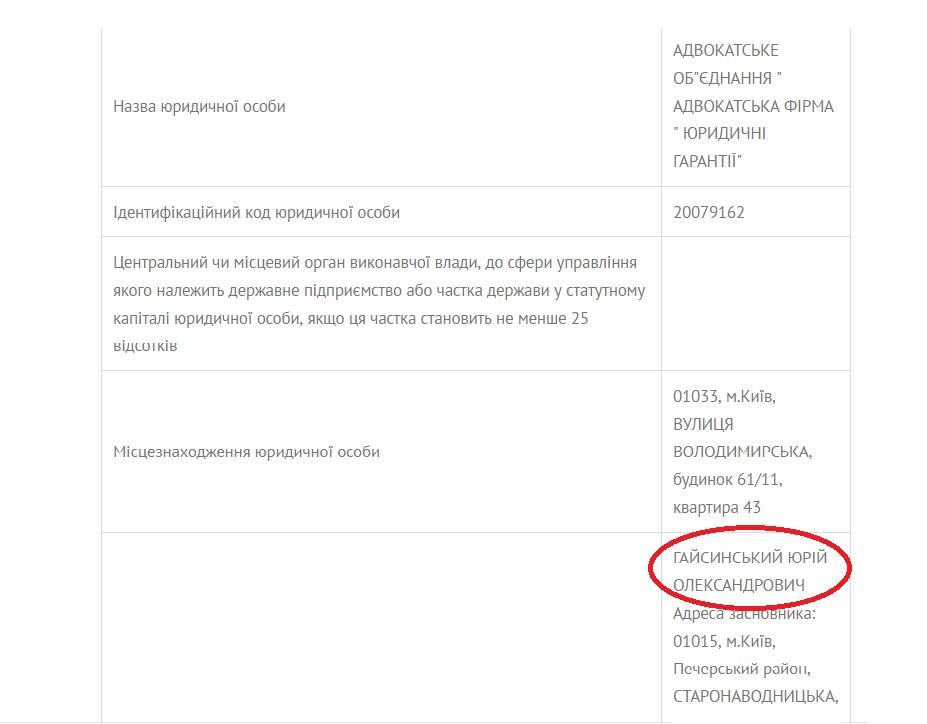Viewport: 927px width, 724px height.
Task: Click the word 'ВОЛОДИМИРСЬКА' in address
Action: click(741, 451)
